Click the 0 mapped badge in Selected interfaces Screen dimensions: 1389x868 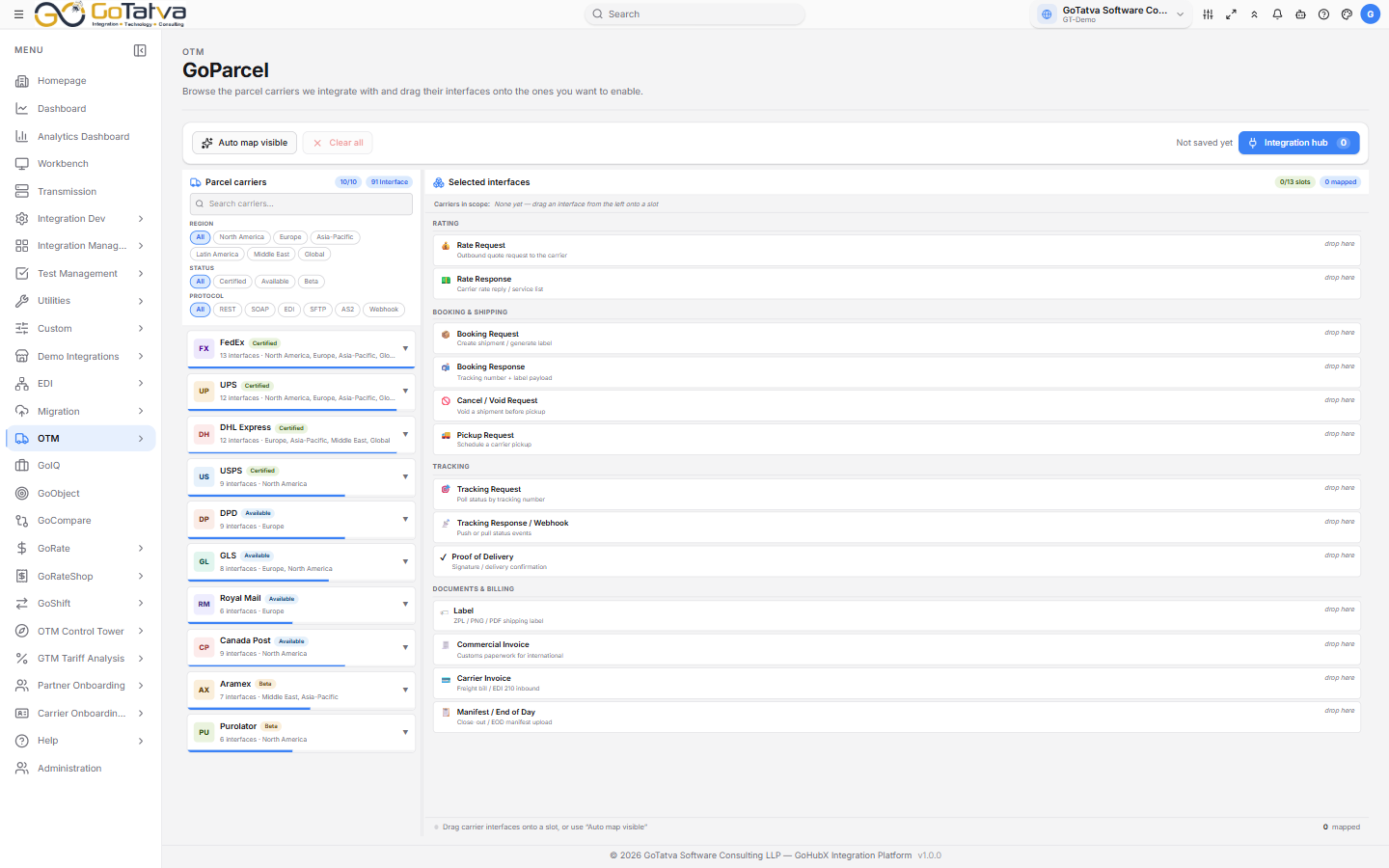tap(1341, 182)
